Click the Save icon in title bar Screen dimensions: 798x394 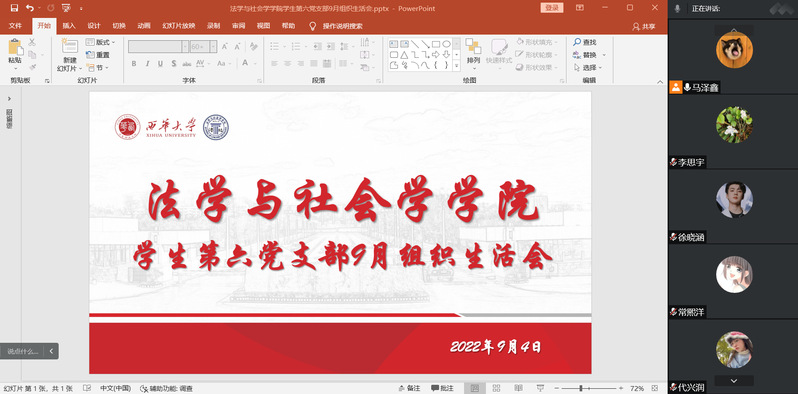(14, 8)
